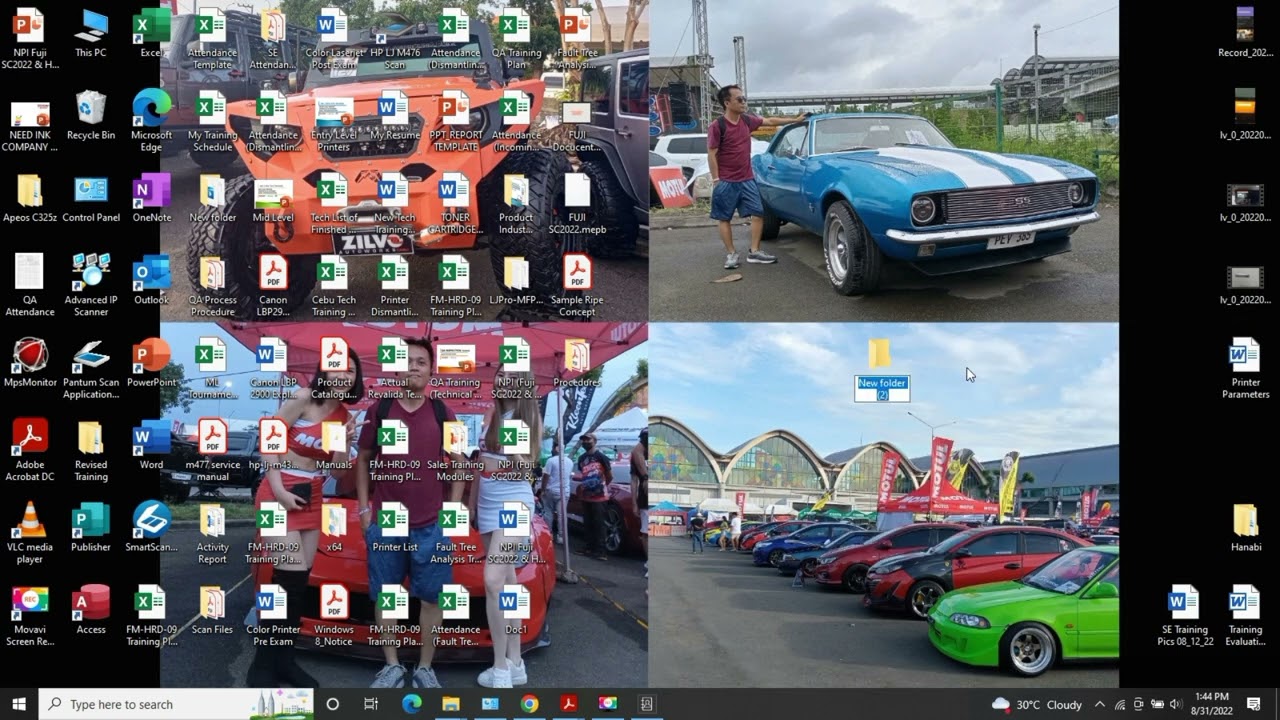Select the Product Catalogue PDF
Screen dimensions: 1280x720
334,369
